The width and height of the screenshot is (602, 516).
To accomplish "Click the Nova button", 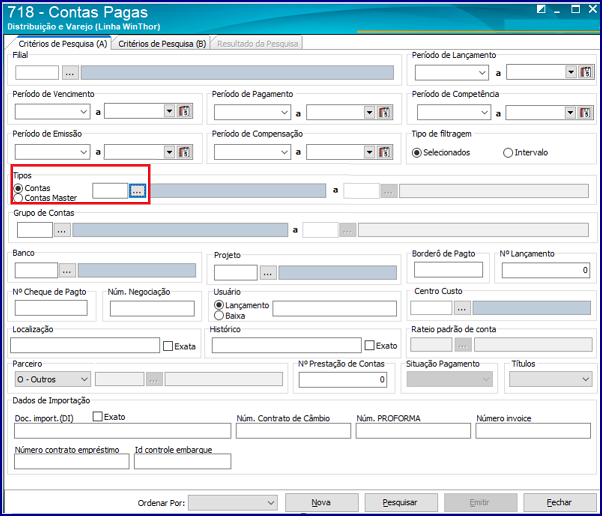I will point(321,502).
